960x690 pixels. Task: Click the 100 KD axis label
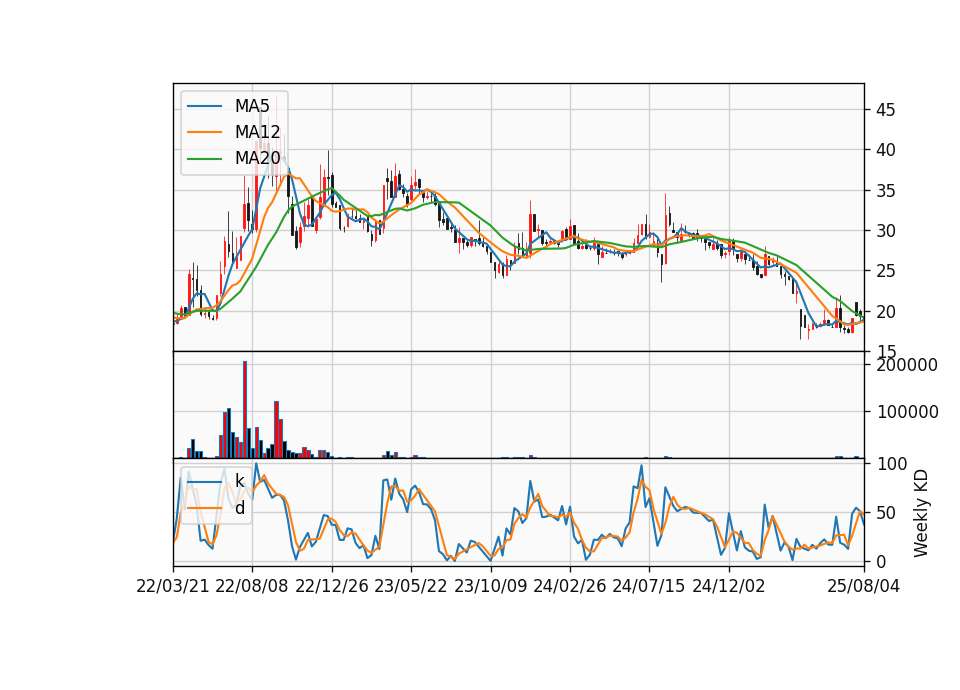(x=893, y=464)
